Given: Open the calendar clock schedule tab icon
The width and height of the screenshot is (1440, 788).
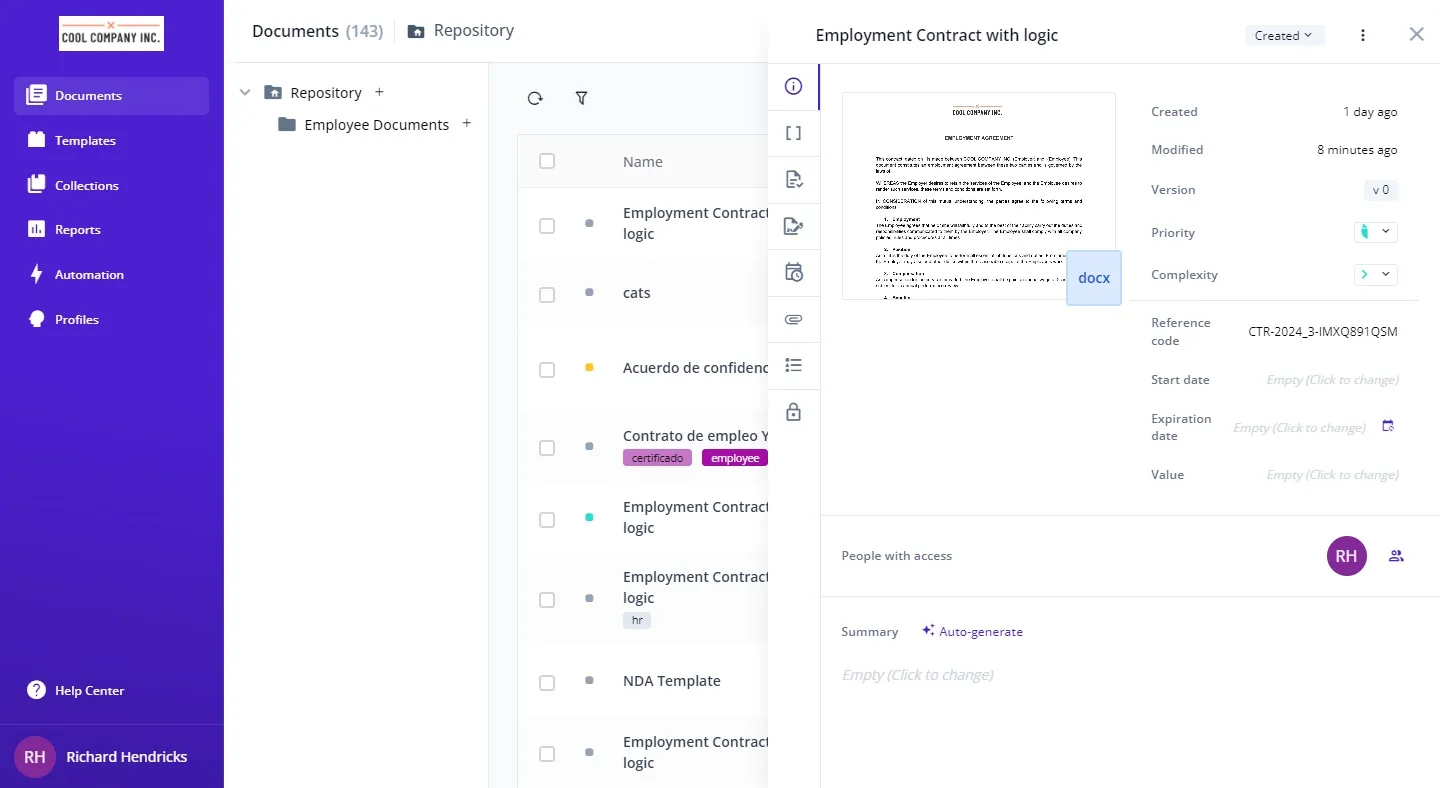Looking at the screenshot, I should [794, 272].
